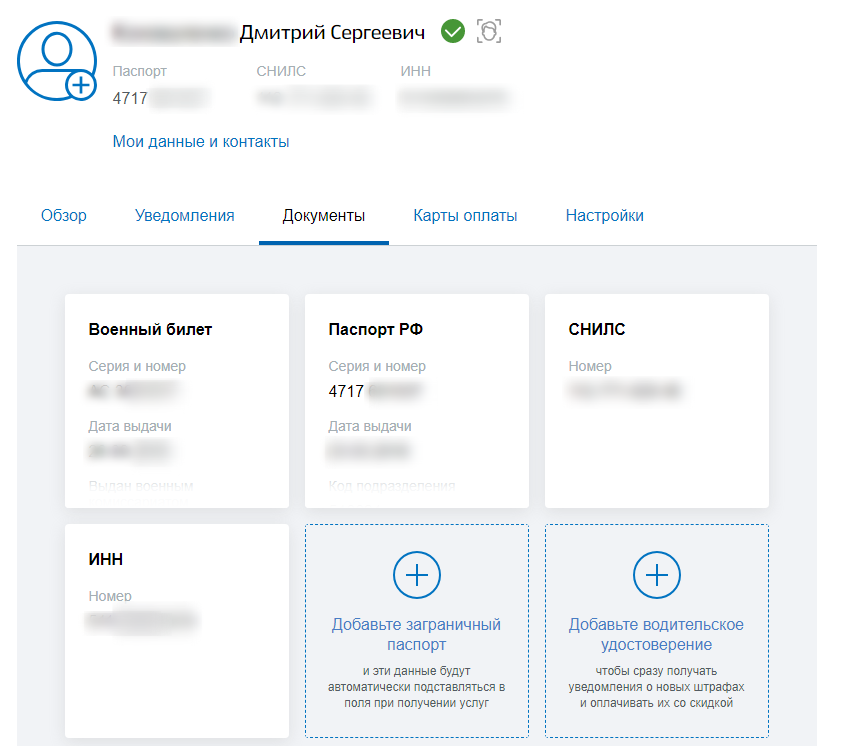This screenshot has width=843, height=746.
Task: Open Мои данные и контакты link
Action: (201, 141)
